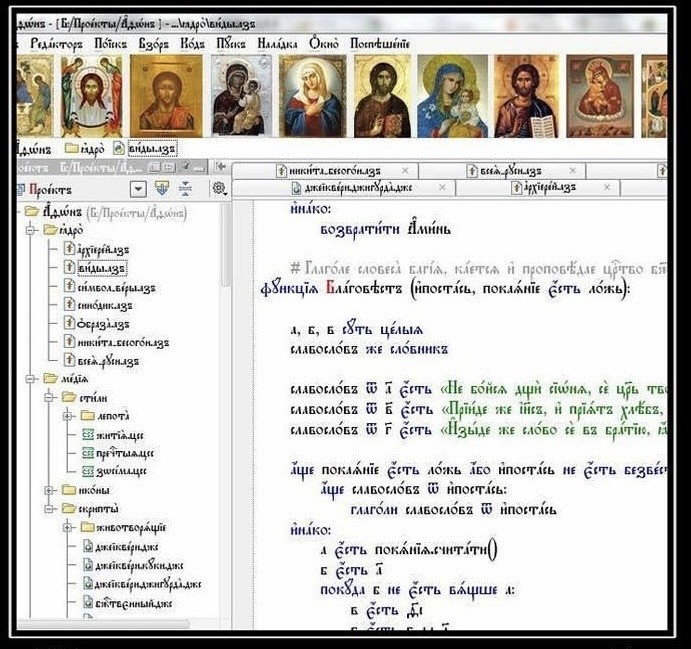Click the collapse-all icon in project panel

tap(185, 189)
